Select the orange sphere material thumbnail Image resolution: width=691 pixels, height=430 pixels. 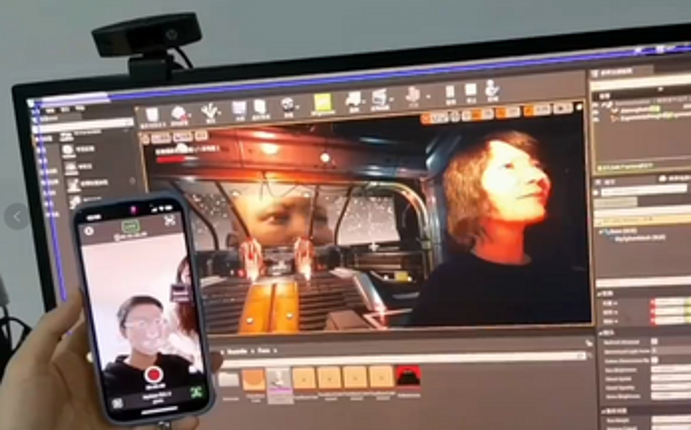tap(255, 379)
